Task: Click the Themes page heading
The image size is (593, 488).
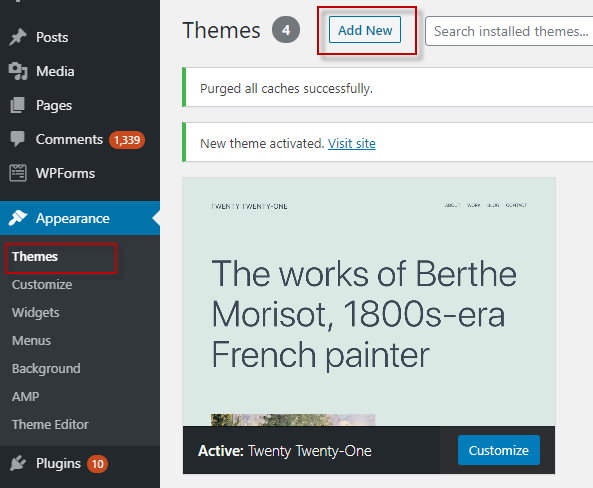Action: pos(221,30)
